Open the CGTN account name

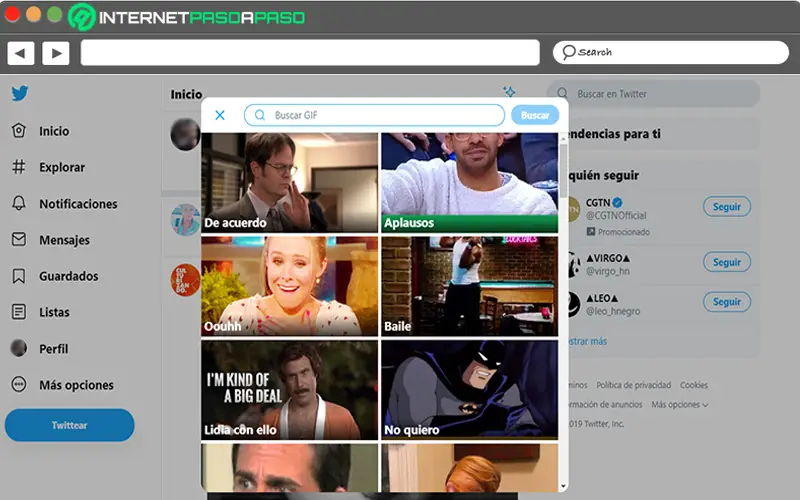pos(597,203)
